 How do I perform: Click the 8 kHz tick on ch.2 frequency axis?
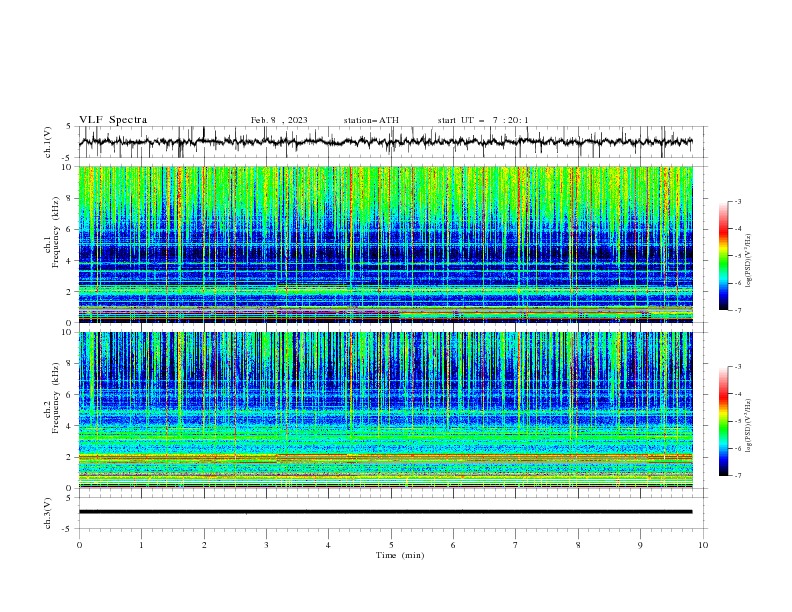pyautogui.click(x=70, y=364)
